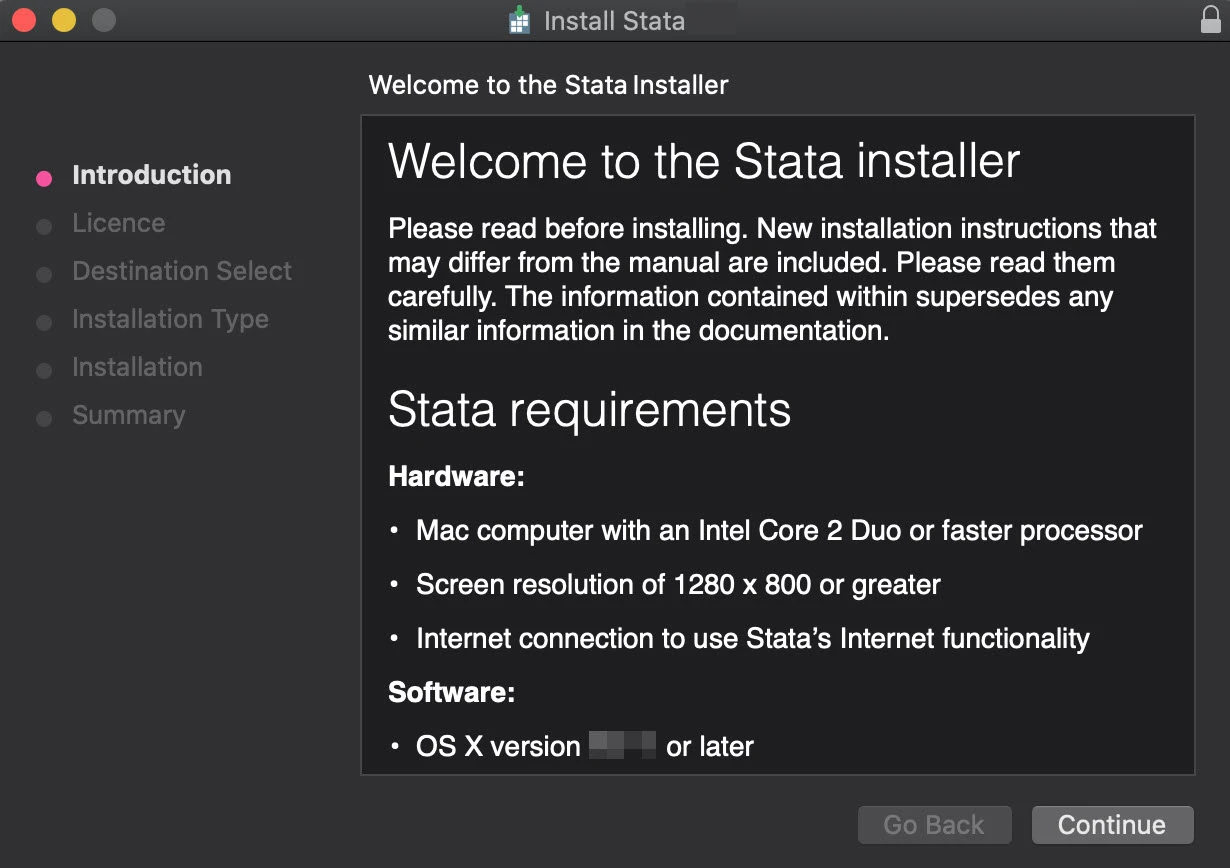
Task: Click the Stata installer package icon in title bar
Action: coord(519,21)
